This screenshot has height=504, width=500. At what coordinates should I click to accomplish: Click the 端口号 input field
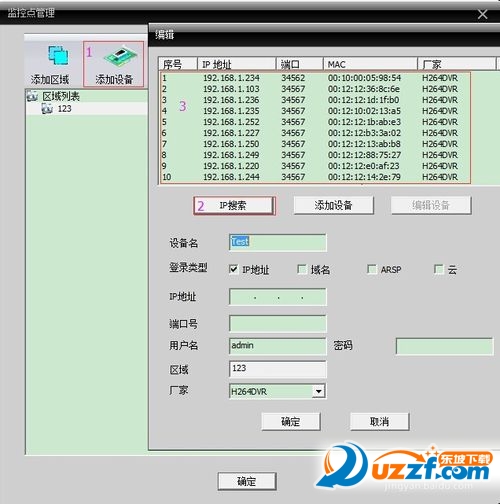[278, 324]
